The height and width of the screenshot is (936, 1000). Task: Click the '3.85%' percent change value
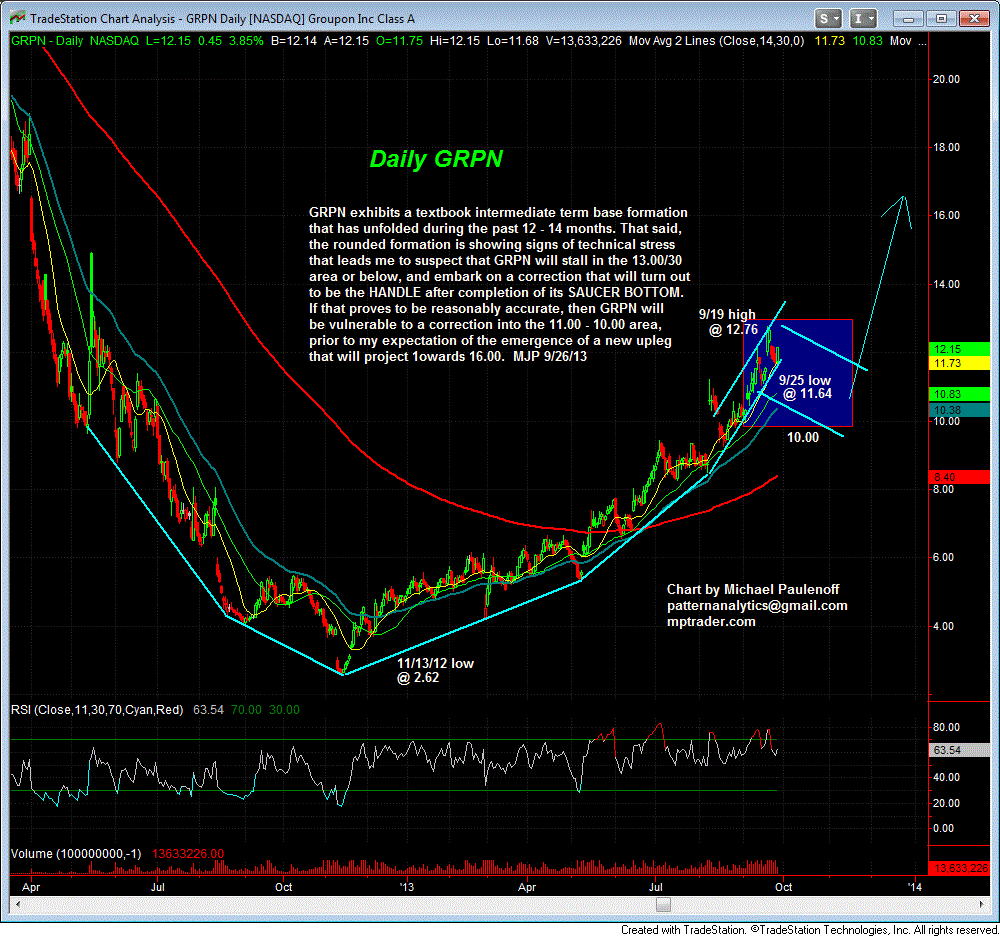point(247,41)
